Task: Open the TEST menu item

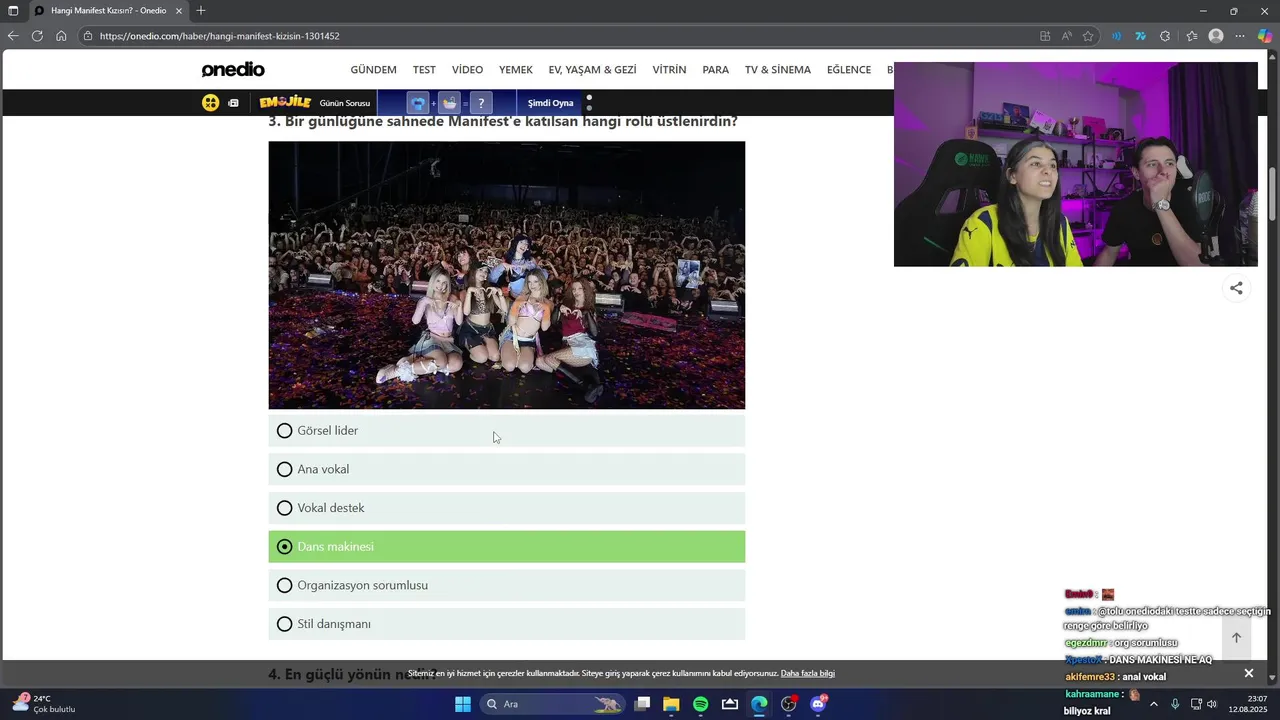Action: (x=424, y=70)
